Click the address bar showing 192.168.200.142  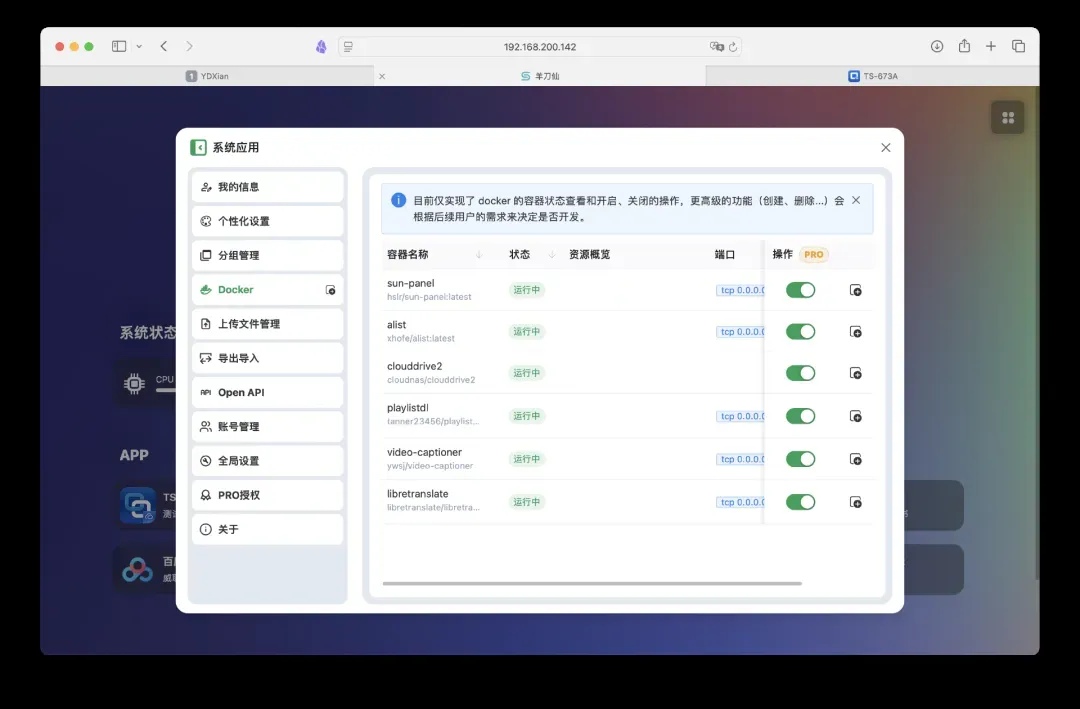pyautogui.click(x=540, y=47)
